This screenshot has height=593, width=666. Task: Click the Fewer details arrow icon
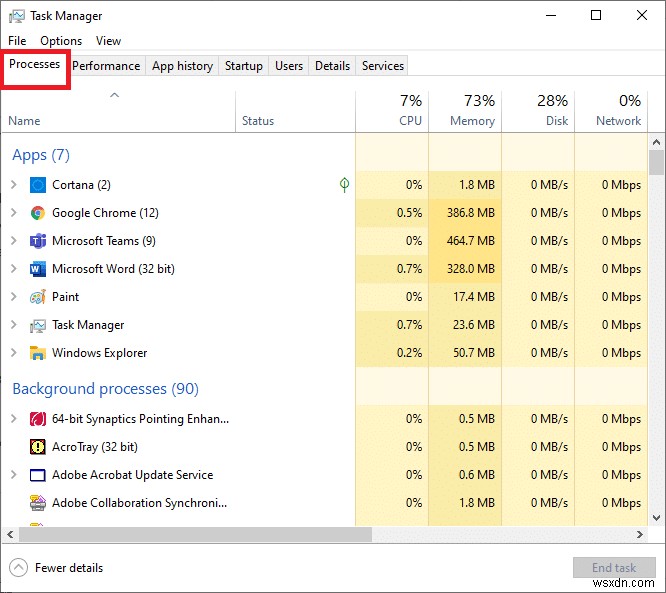tap(18, 568)
